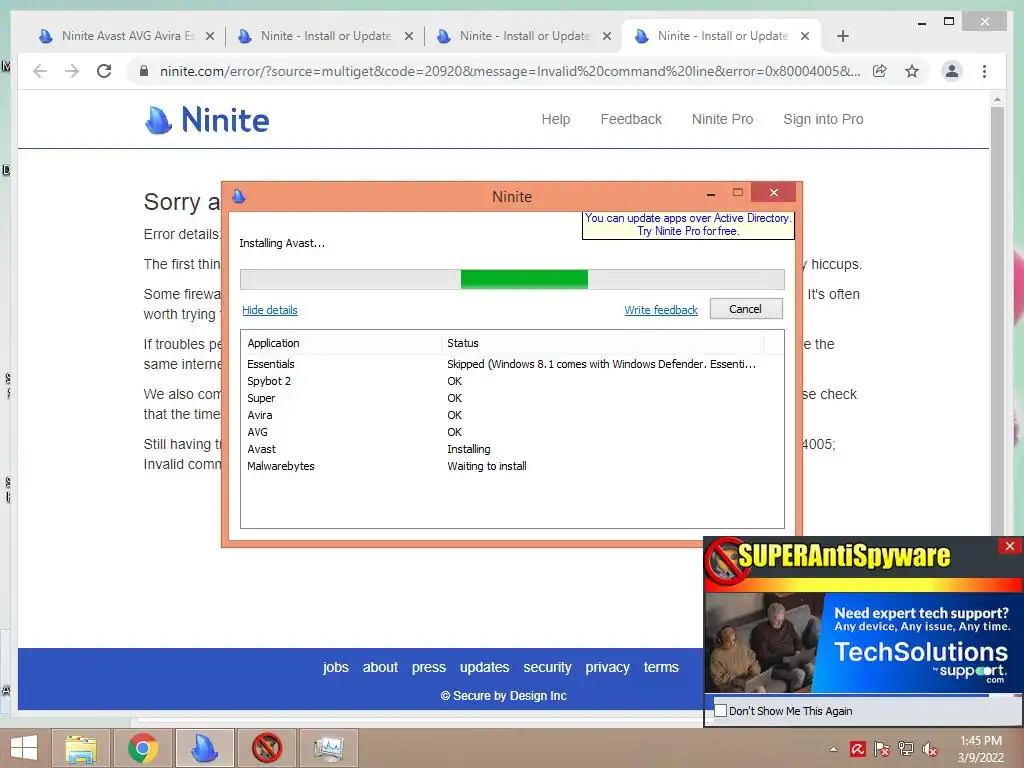Close the Ninite Avast AVG Avira tab
1024x768 pixels.
[210, 36]
